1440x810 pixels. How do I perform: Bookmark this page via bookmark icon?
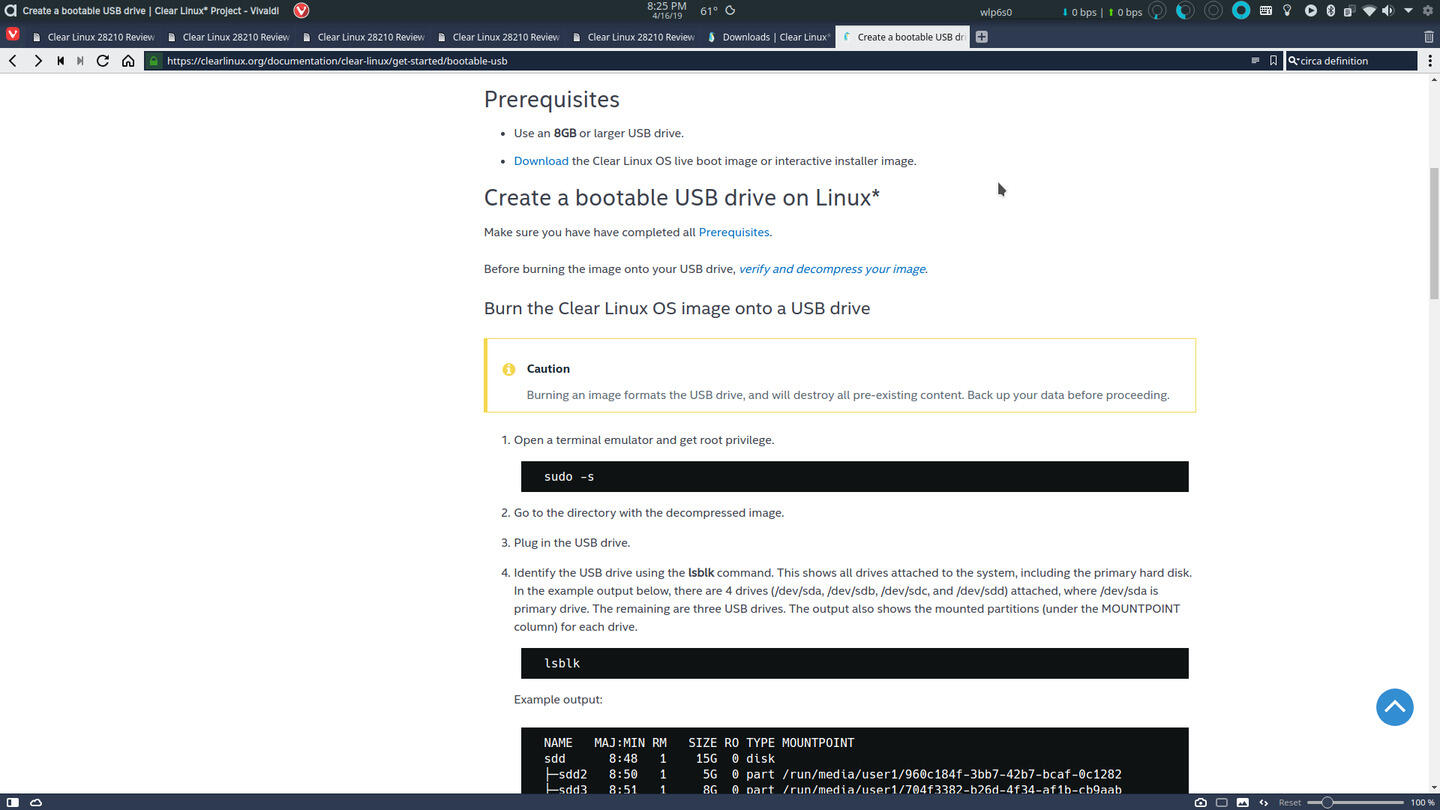(1273, 61)
